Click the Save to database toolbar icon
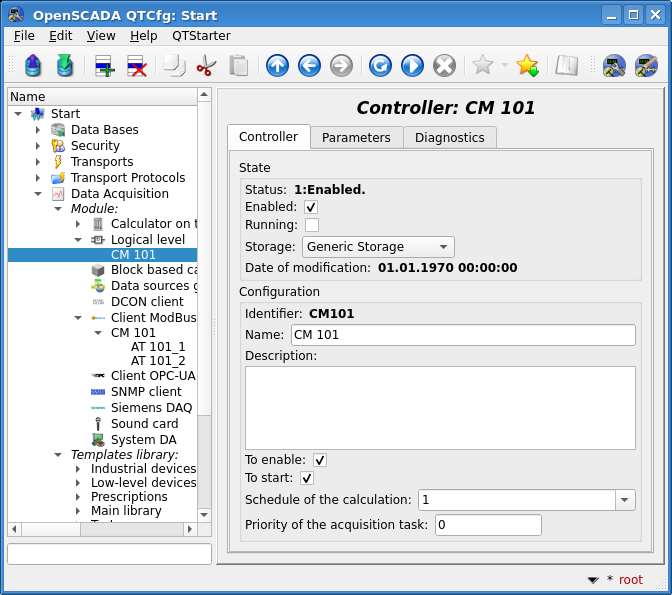 pyautogui.click(x=65, y=66)
